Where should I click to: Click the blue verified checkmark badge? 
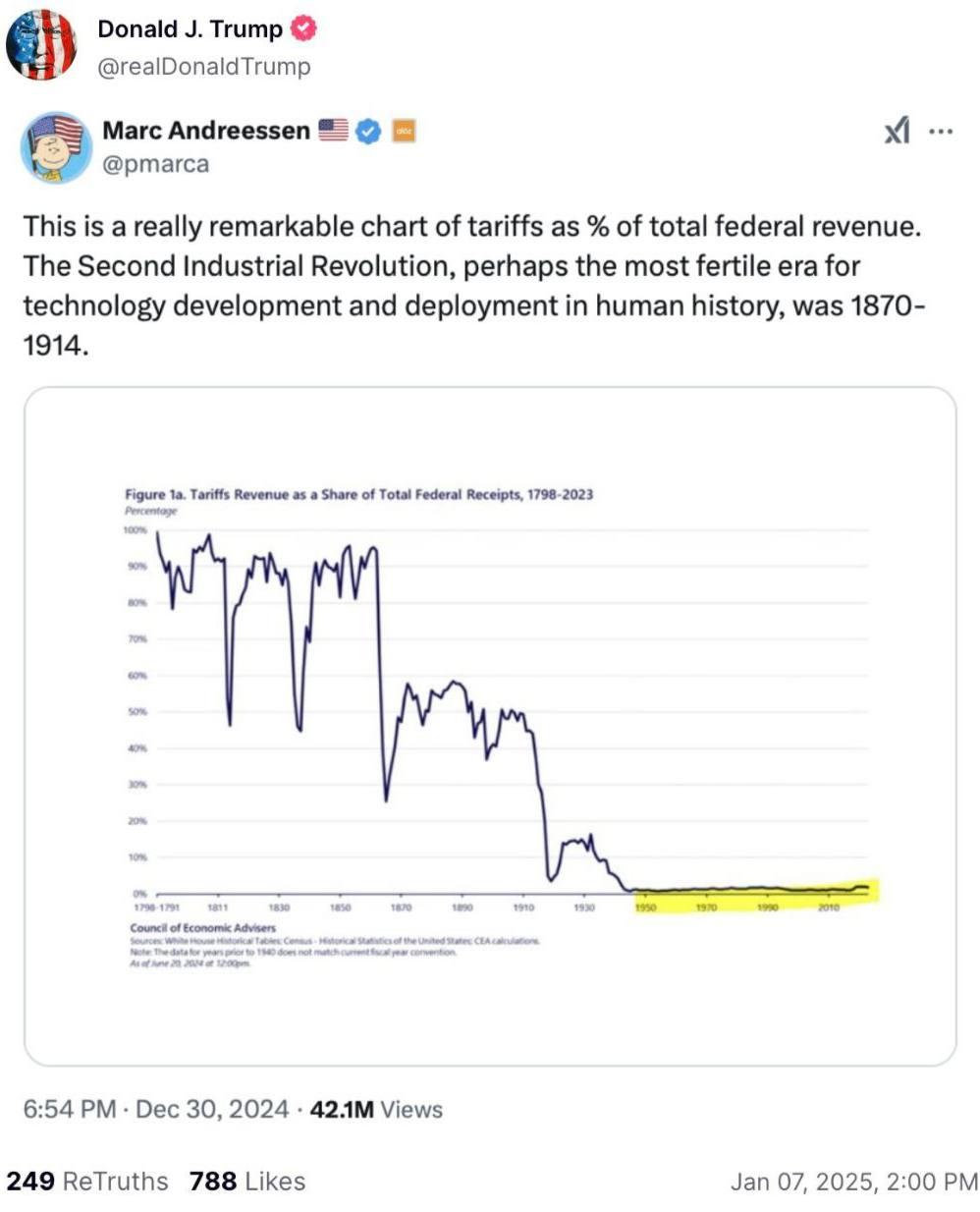[368, 131]
